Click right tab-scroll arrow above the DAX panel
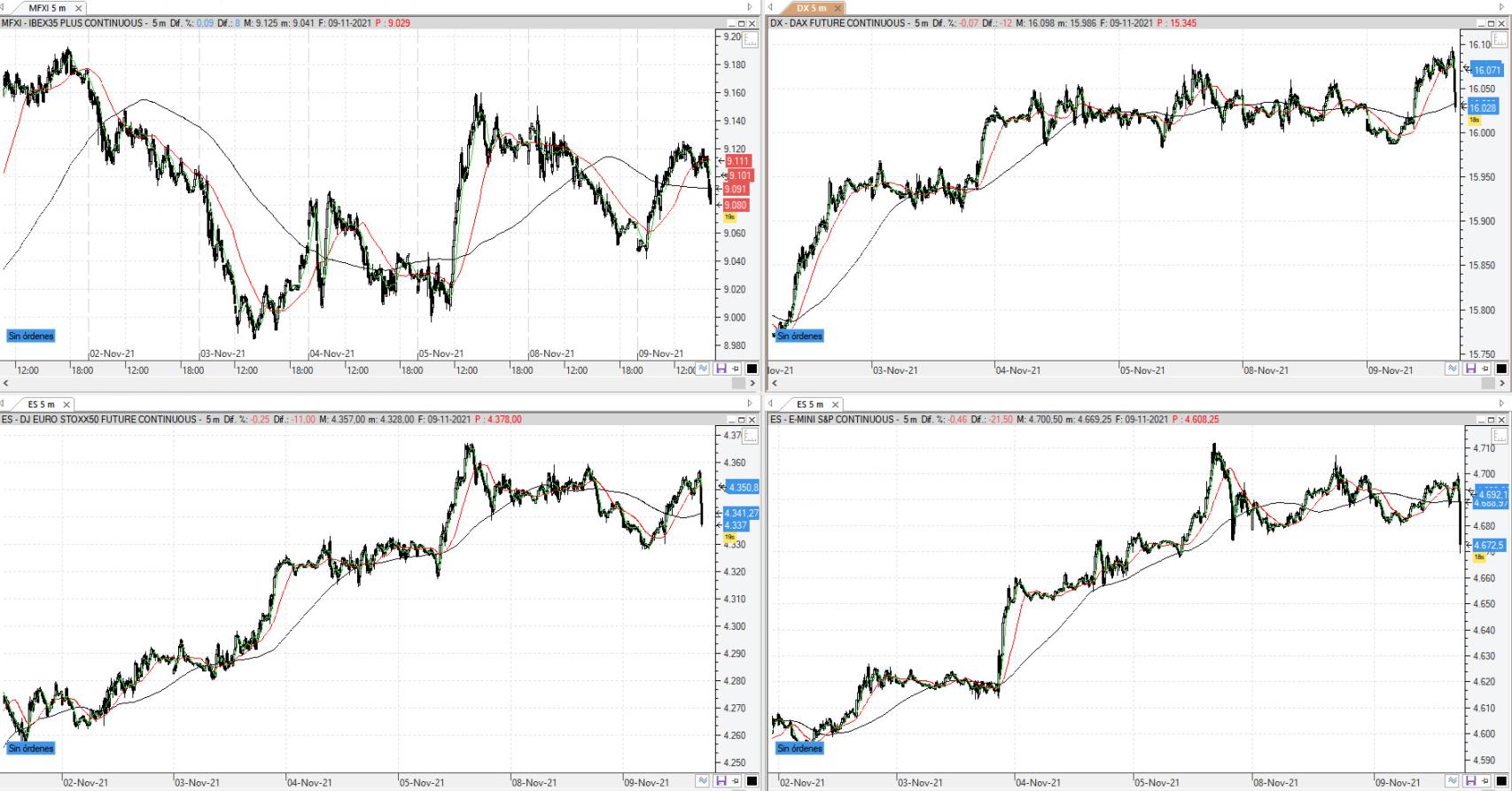The height and width of the screenshot is (791, 1512). (1504, 7)
